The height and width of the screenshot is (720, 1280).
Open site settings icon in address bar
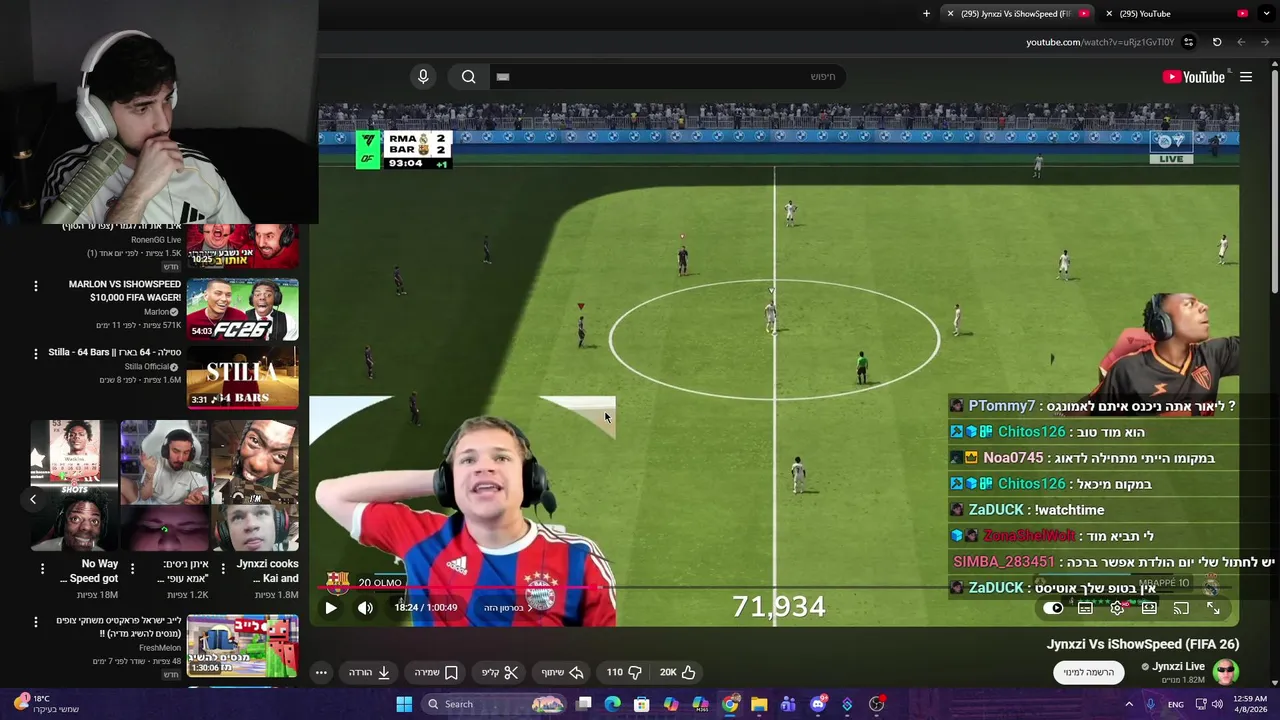(x=1188, y=42)
